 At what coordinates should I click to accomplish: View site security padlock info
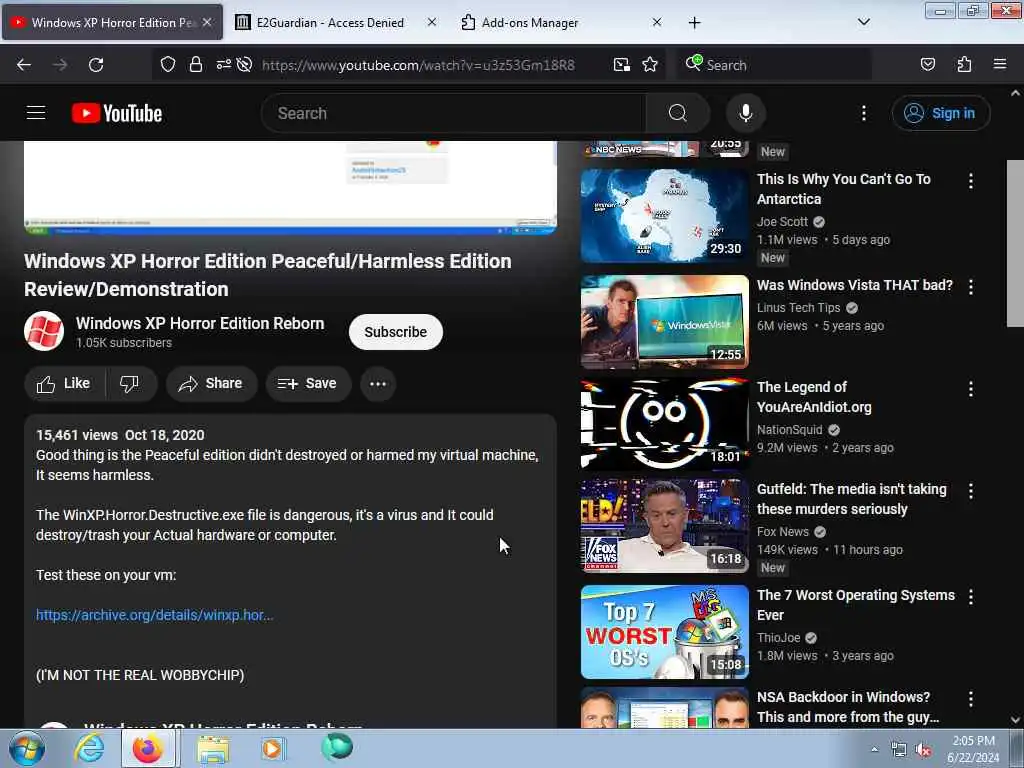(195, 64)
